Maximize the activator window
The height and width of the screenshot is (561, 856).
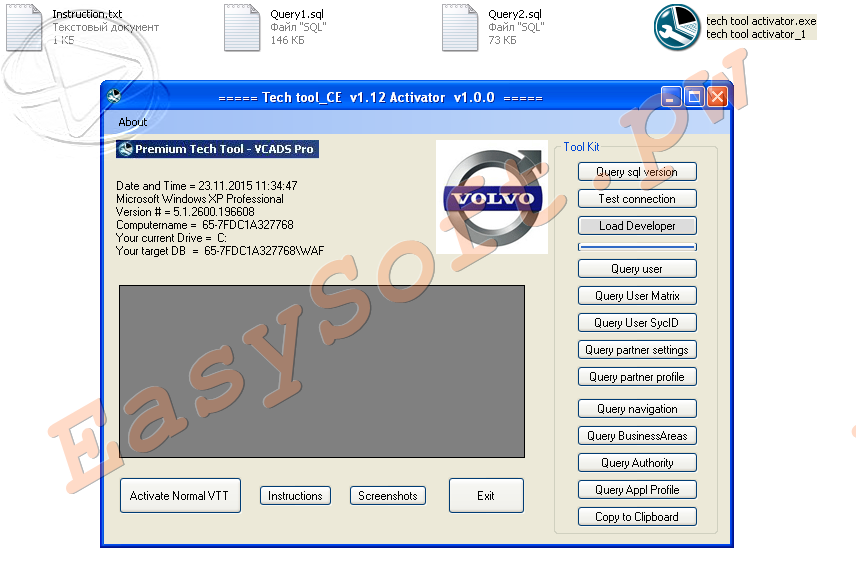pos(694,97)
